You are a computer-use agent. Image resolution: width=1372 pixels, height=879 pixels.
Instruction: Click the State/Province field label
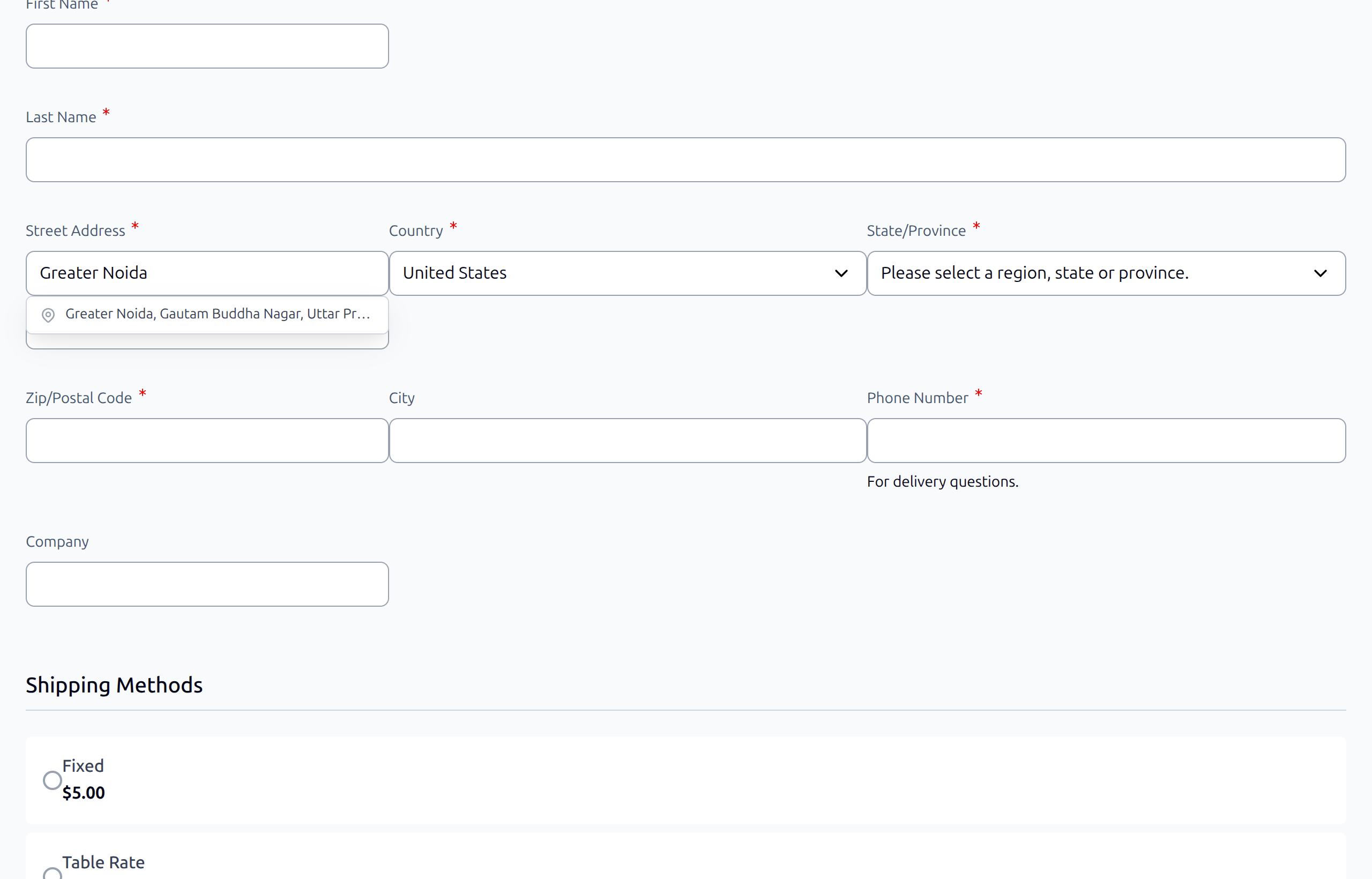click(916, 230)
